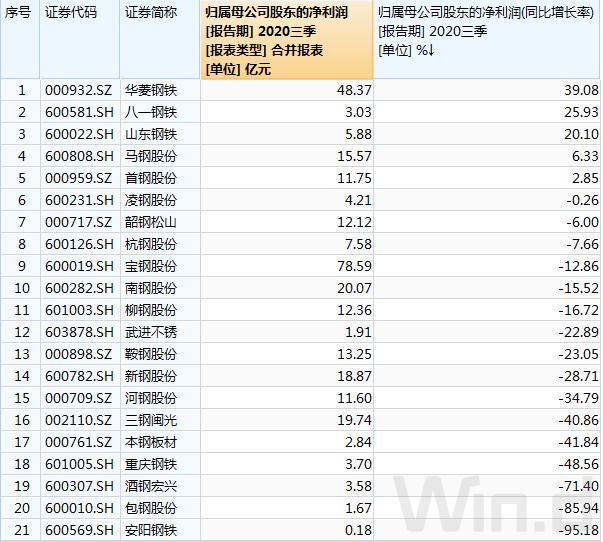Click growth rate value 2.85
Screen dimensions: 603x542
(585, 178)
